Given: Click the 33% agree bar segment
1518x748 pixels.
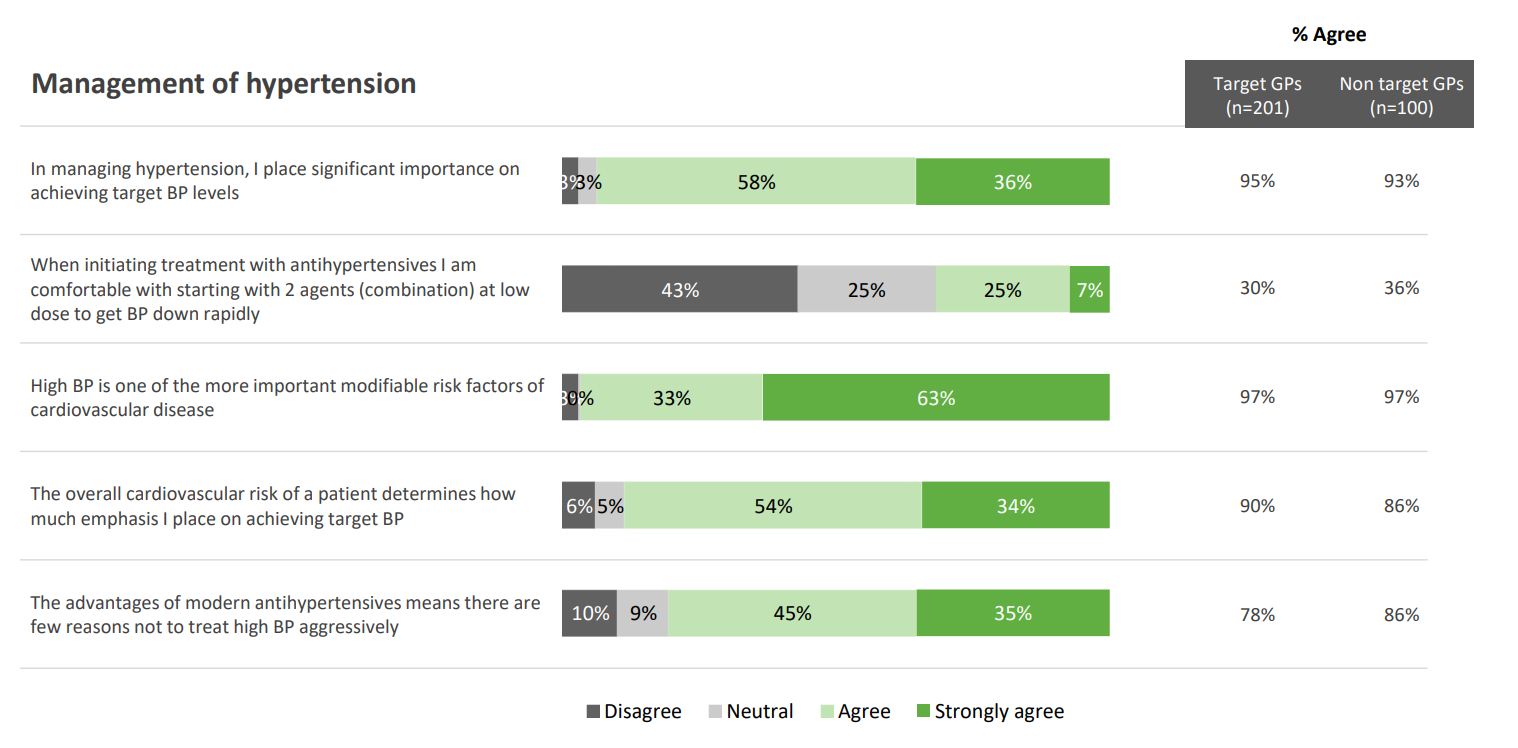Looking at the screenshot, I should click(x=671, y=398).
